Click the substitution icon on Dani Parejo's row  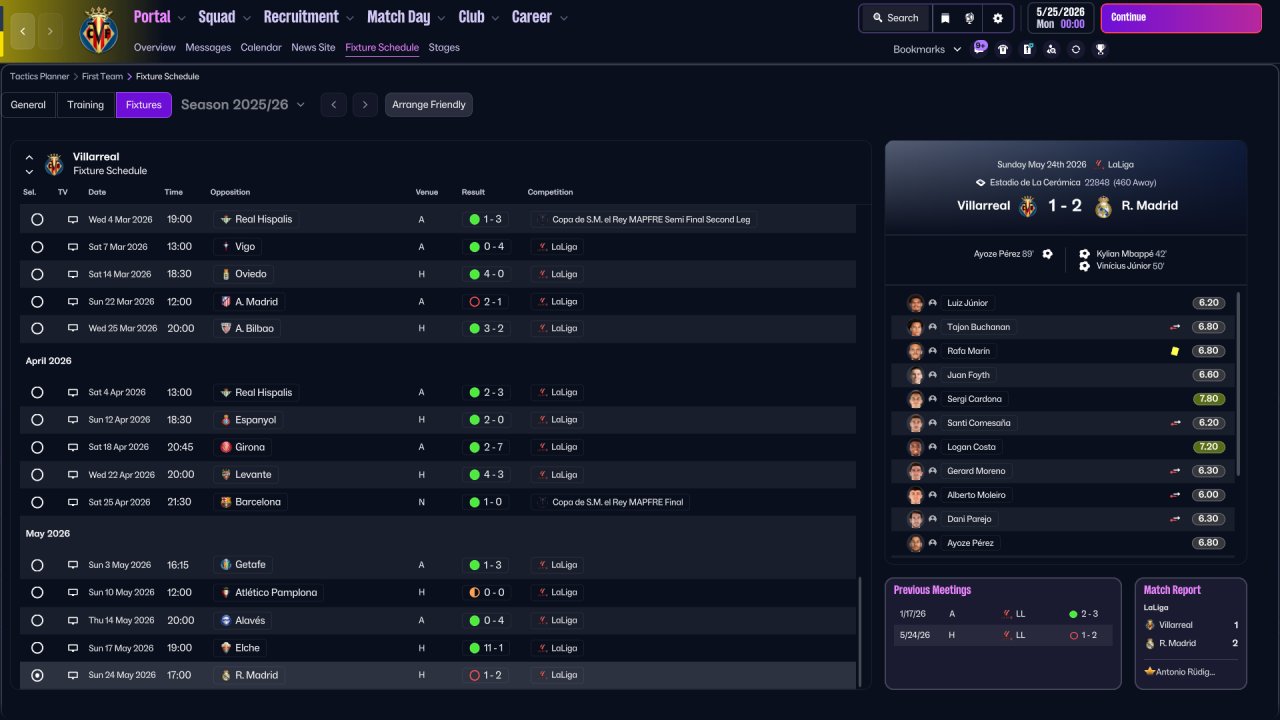click(x=1175, y=519)
